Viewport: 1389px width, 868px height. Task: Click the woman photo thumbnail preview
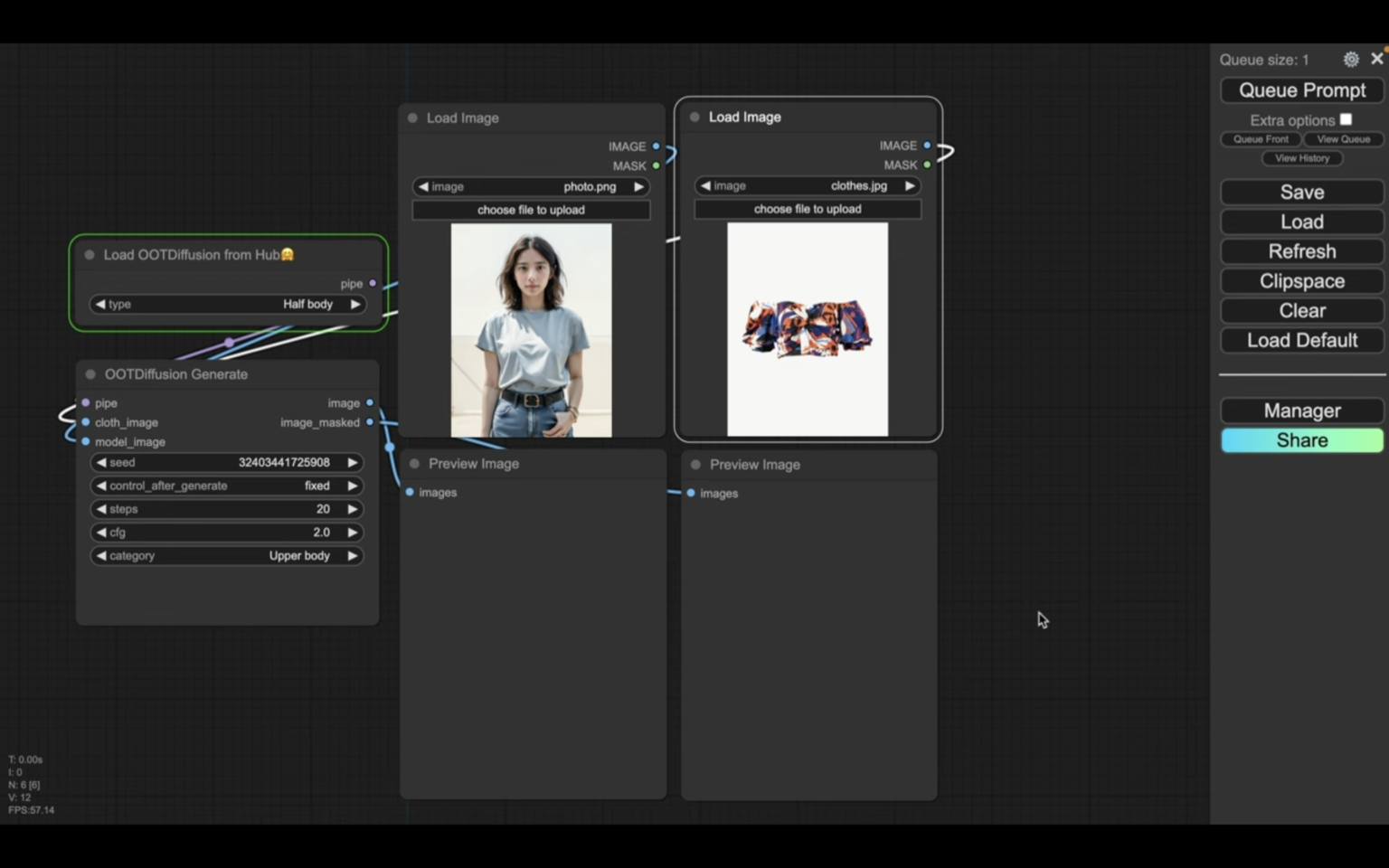531,330
